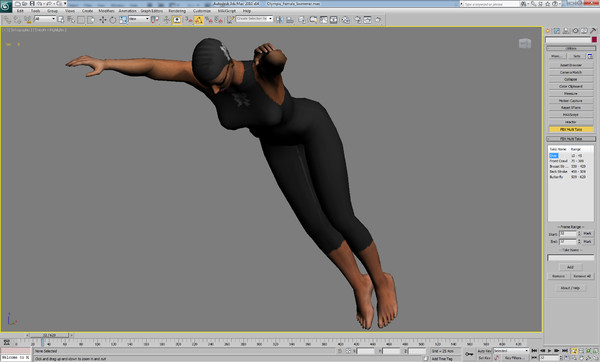Click Select and Link tool
The height and width of the screenshot is (362, 600).
pyautogui.click(x=7, y=20)
